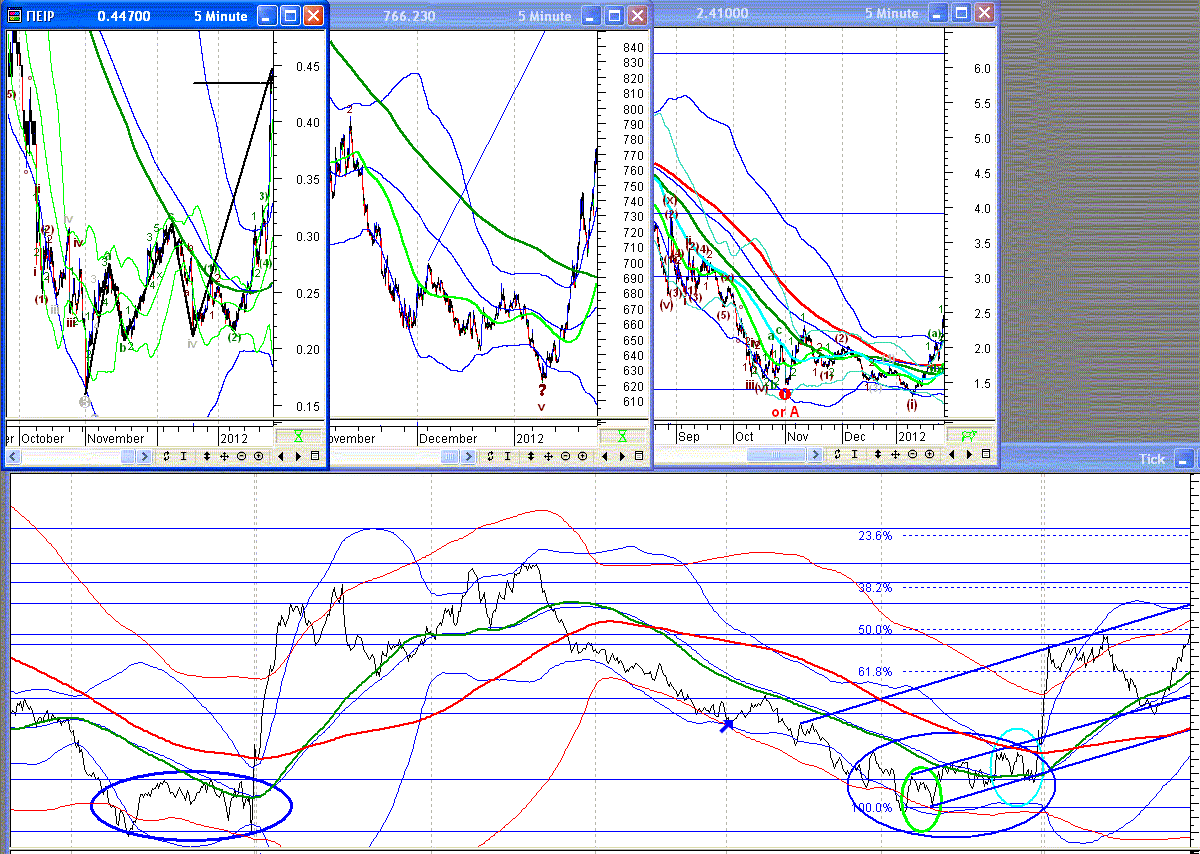Click vertical scale arrows on 2.41000 chart
Screen dimensions: 1200x854
click(879, 455)
